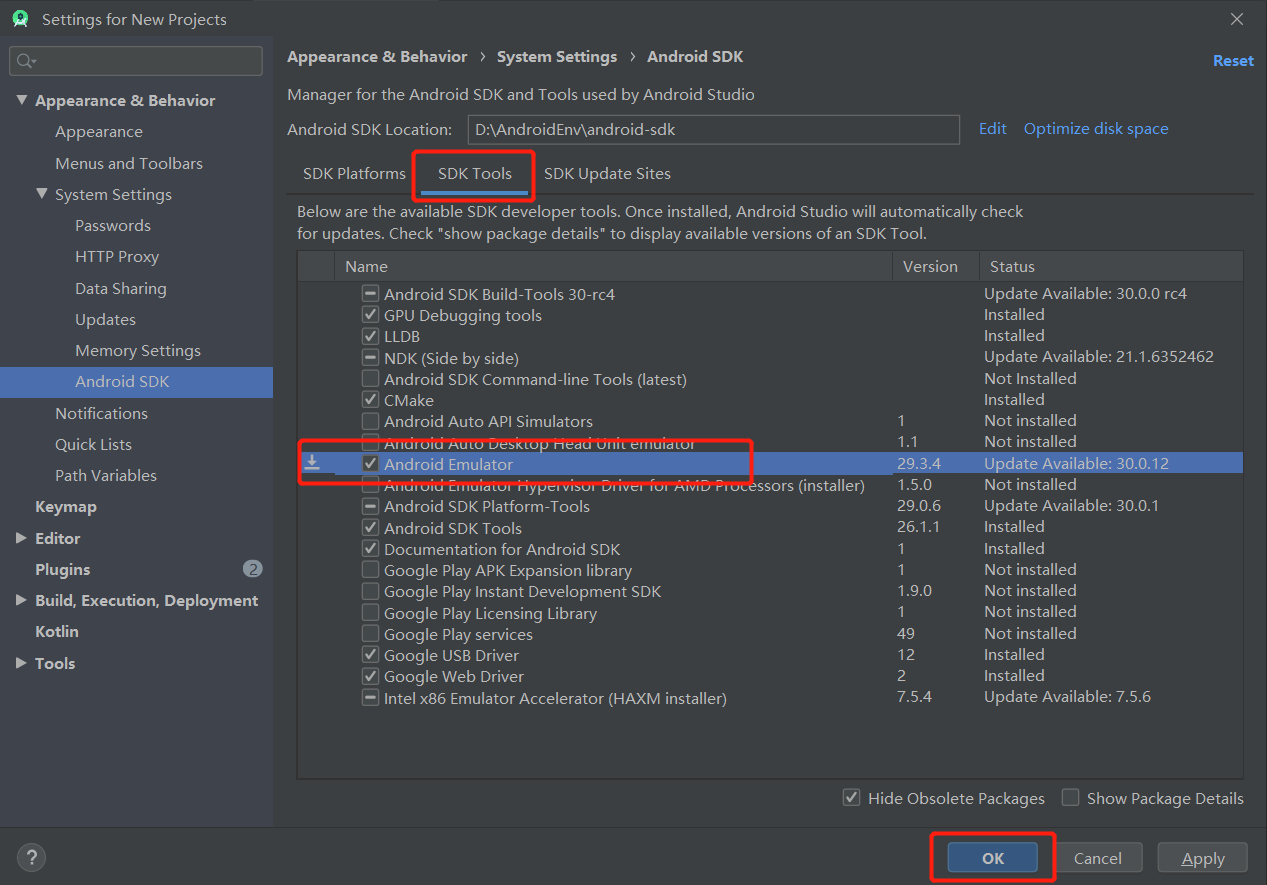The height and width of the screenshot is (885, 1267).
Task: Toggle Android SDK Platform-Tools checkbox
Action: point(370,506)
